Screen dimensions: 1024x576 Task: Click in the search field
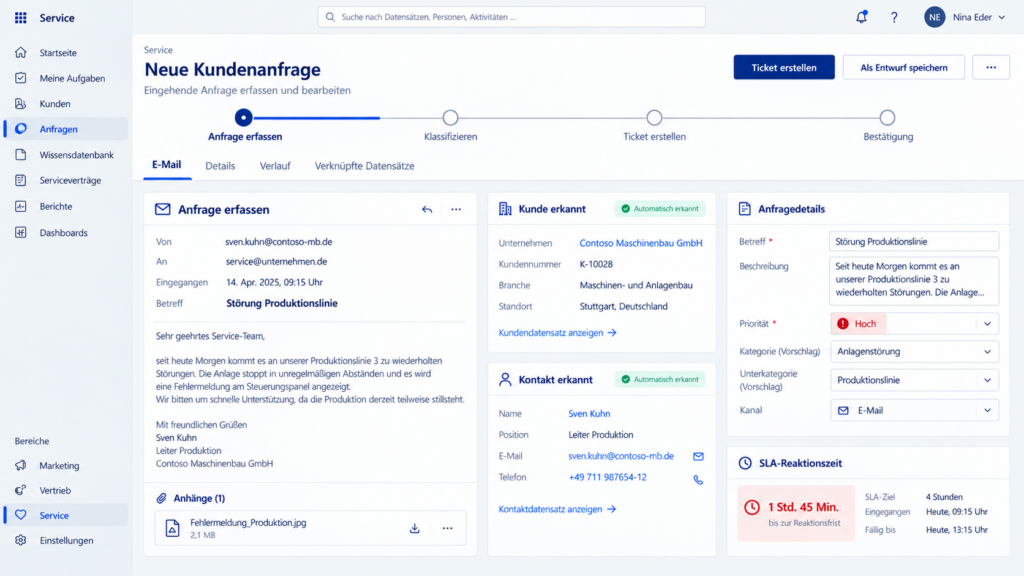(511, 17)
